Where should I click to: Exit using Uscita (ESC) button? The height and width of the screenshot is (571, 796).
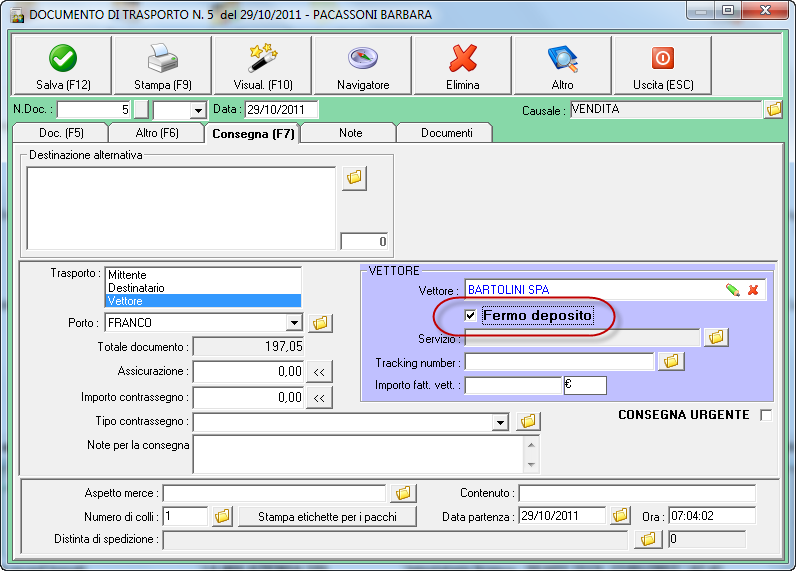662,66
